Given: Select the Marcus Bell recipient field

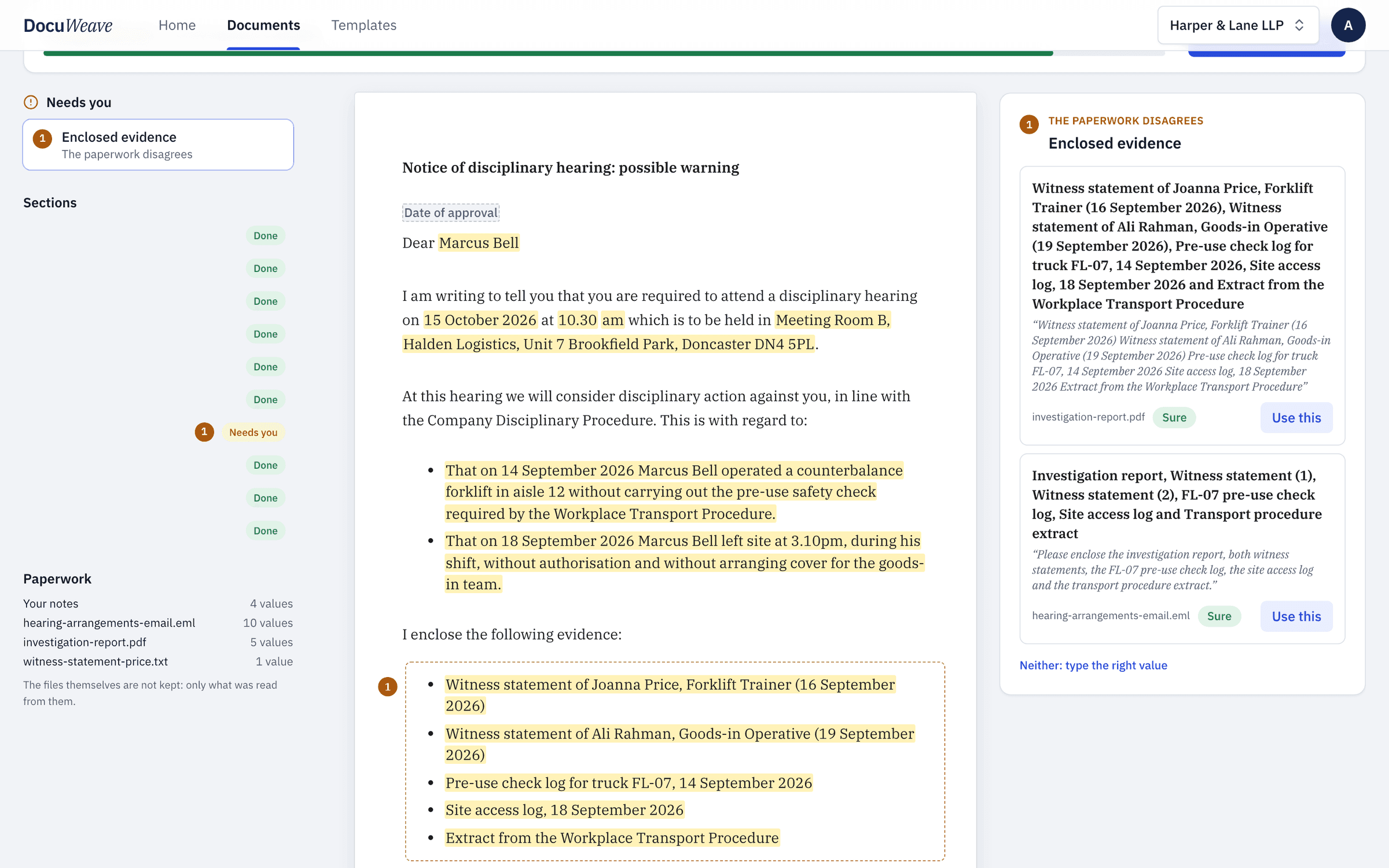Looking at the screenshot, I should (x=479, y=242).
